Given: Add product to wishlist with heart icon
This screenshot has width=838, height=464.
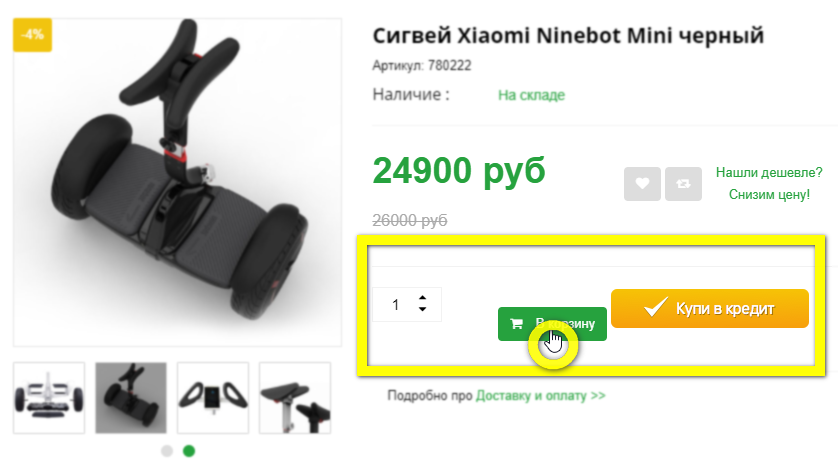Looking at the screenshot, I should click(642, 184).
